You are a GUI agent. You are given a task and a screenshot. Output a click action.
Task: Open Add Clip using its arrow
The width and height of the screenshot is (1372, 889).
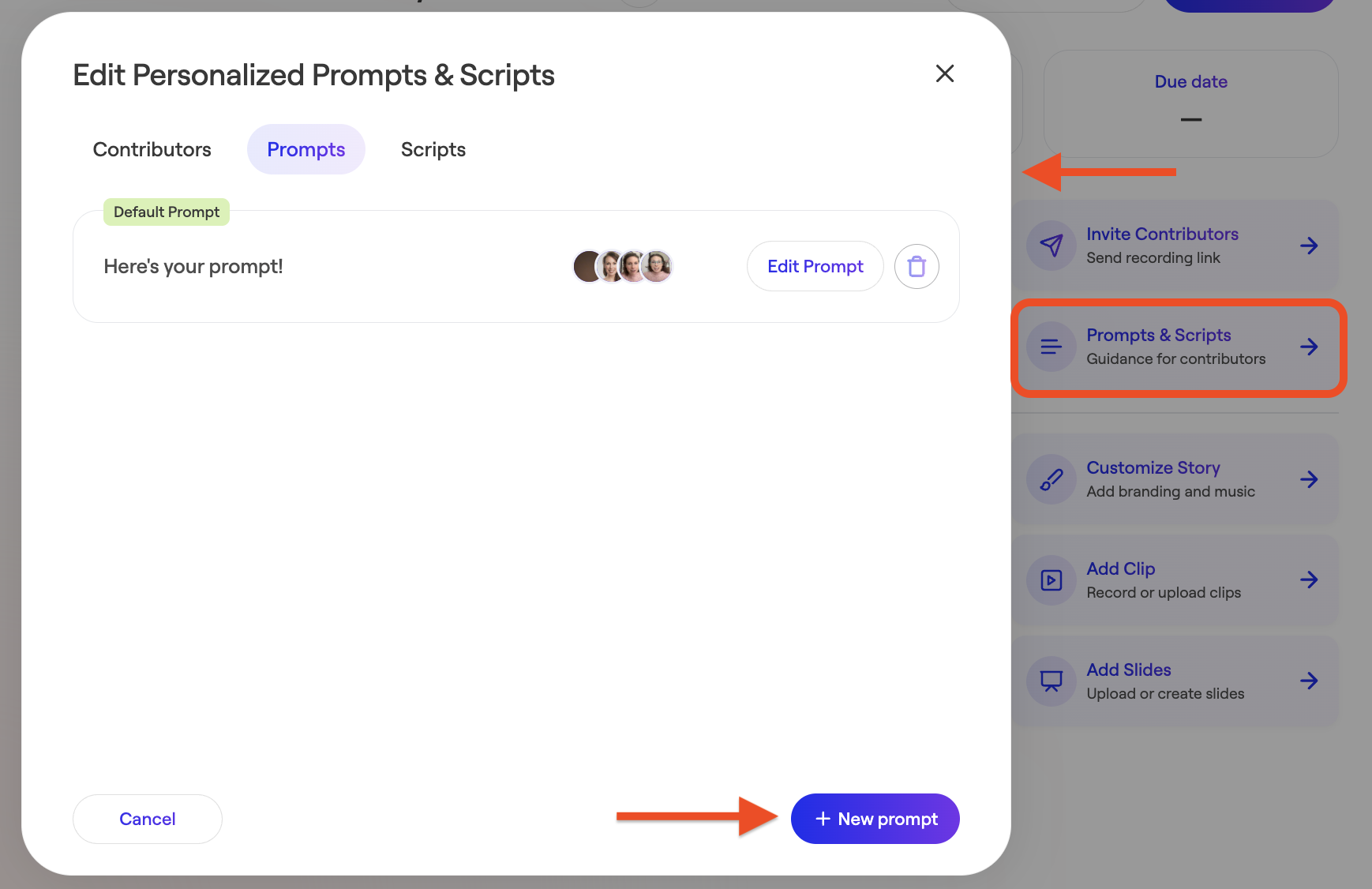point(1309,580)
